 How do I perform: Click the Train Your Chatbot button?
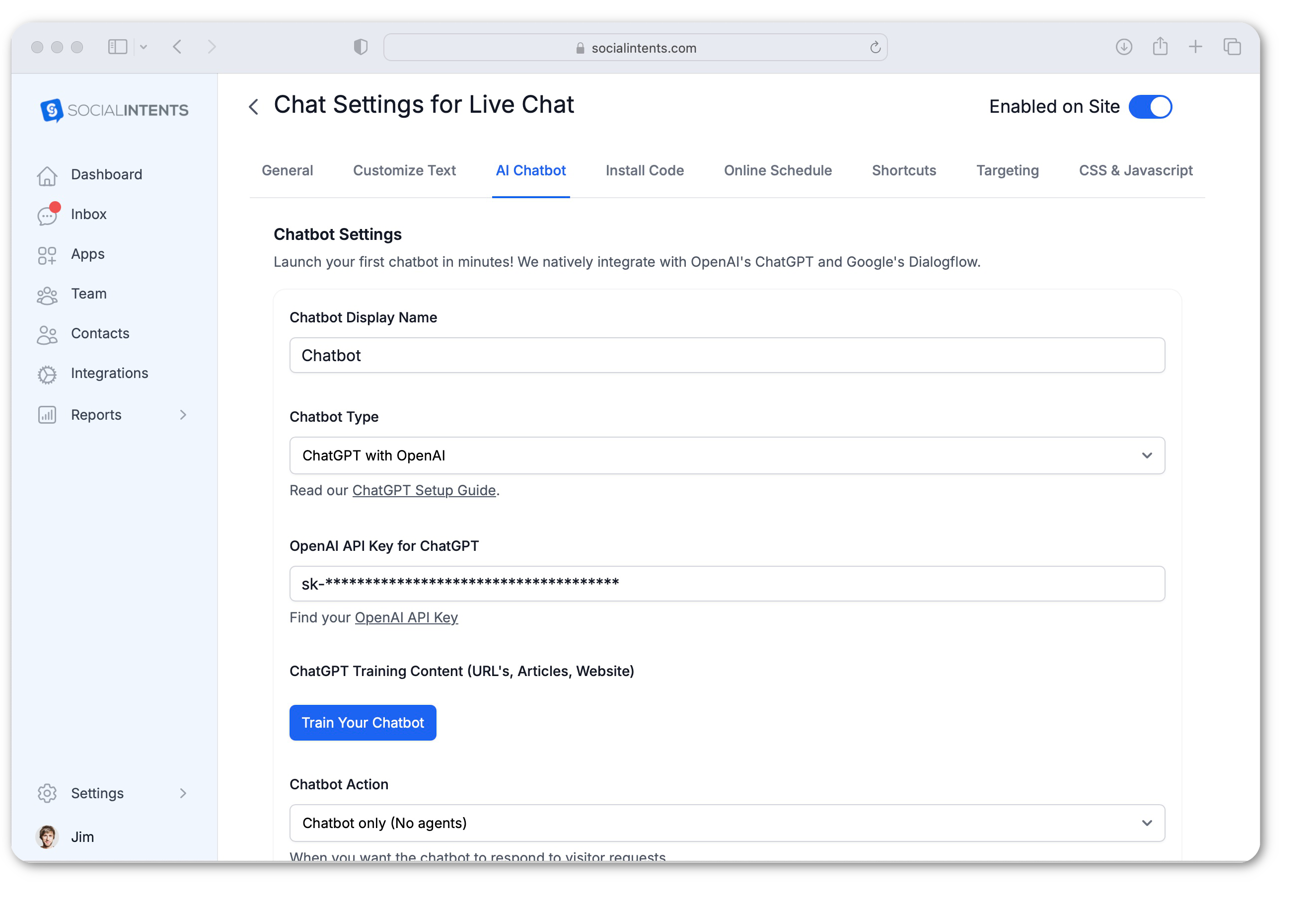(362, 722)
